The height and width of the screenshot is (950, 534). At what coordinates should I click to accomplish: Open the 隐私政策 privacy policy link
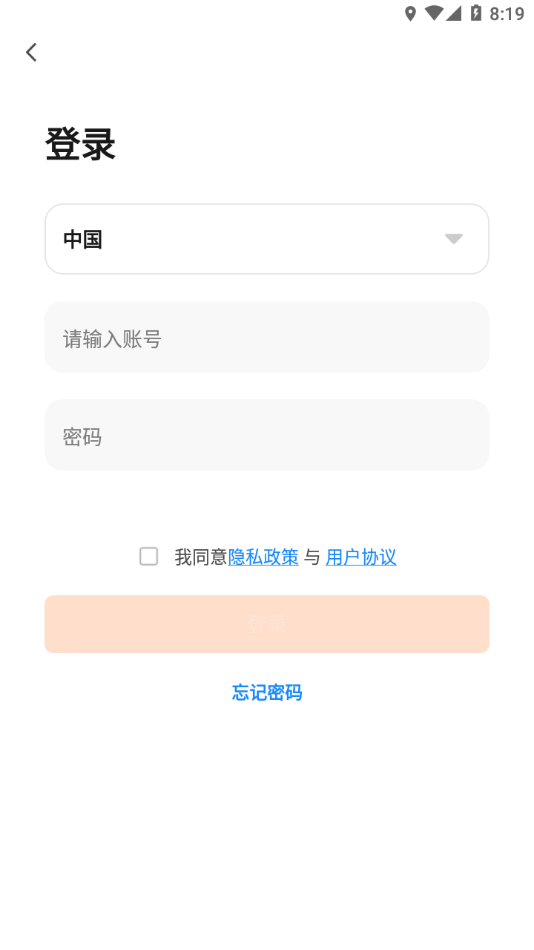point(263,557)
